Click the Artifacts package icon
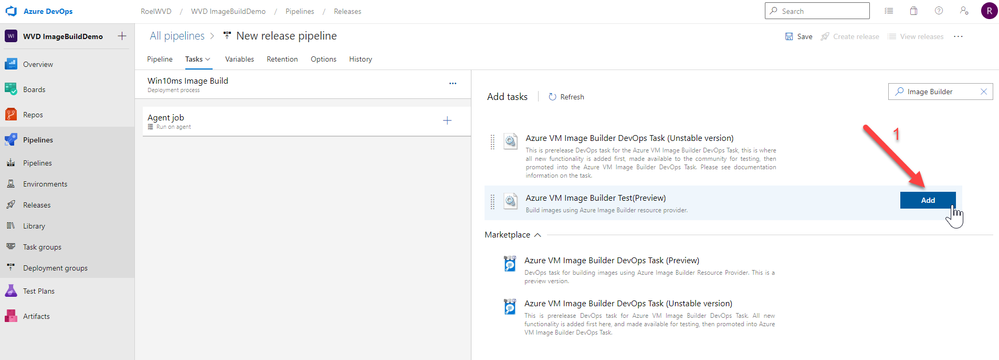The image size is (999, 360). pyautogui.click(x=11, y=316)
